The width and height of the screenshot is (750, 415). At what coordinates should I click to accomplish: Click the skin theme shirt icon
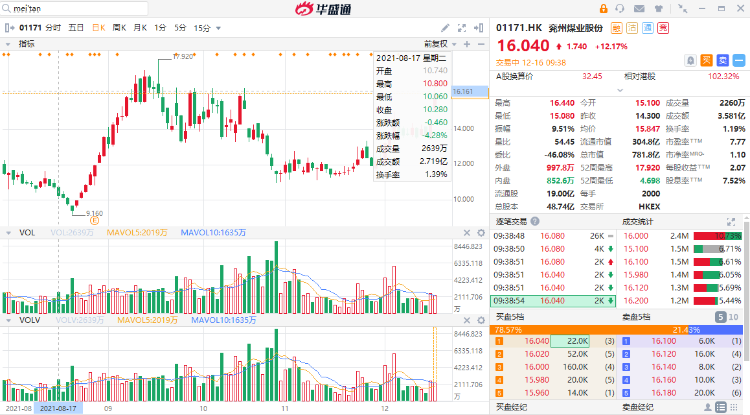(x=659, y=9)
